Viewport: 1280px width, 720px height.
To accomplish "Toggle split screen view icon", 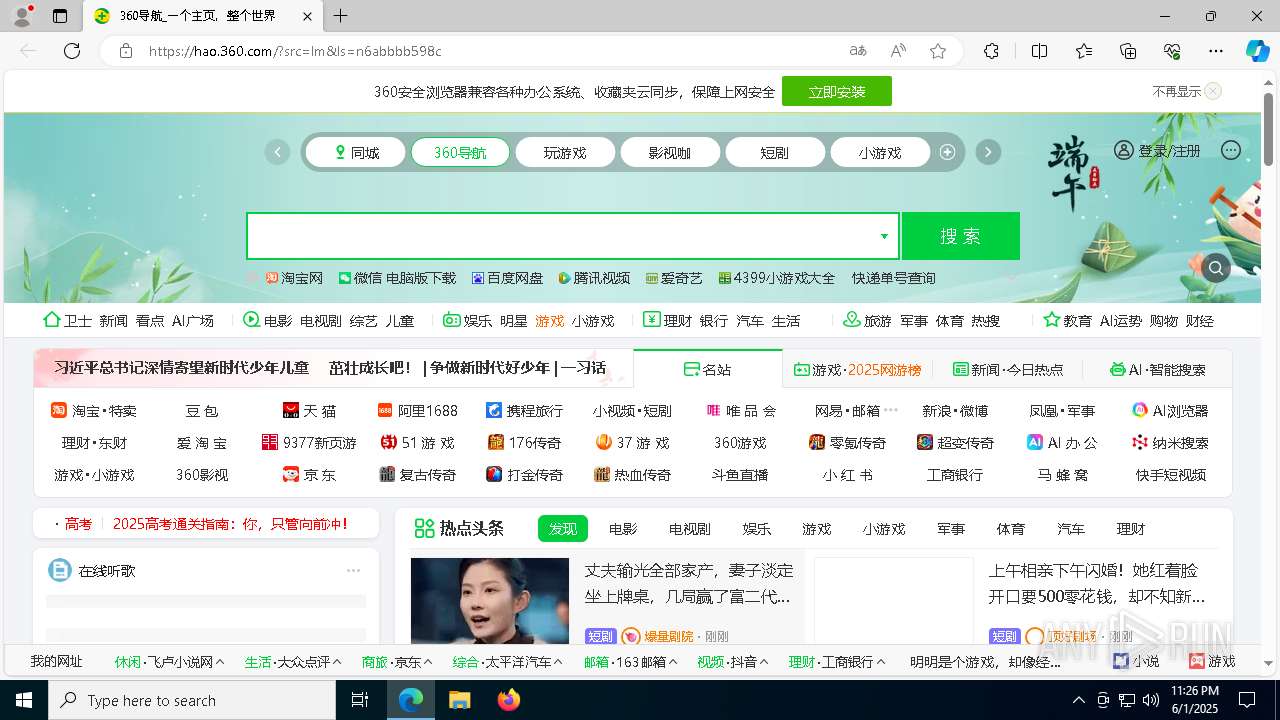I will pos(1039,51).
